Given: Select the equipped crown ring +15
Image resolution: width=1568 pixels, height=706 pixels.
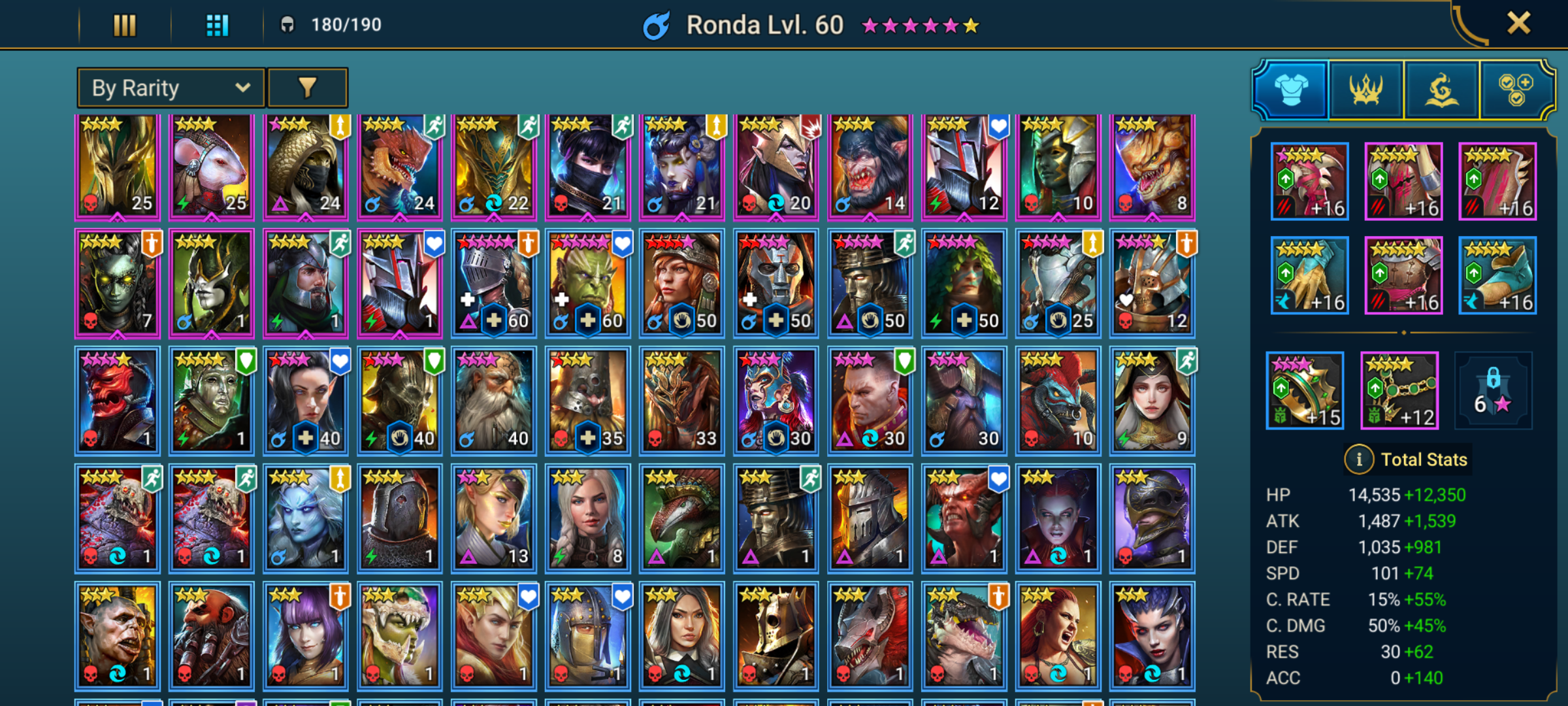Looking at the screenshot, I should point(1305,390).
